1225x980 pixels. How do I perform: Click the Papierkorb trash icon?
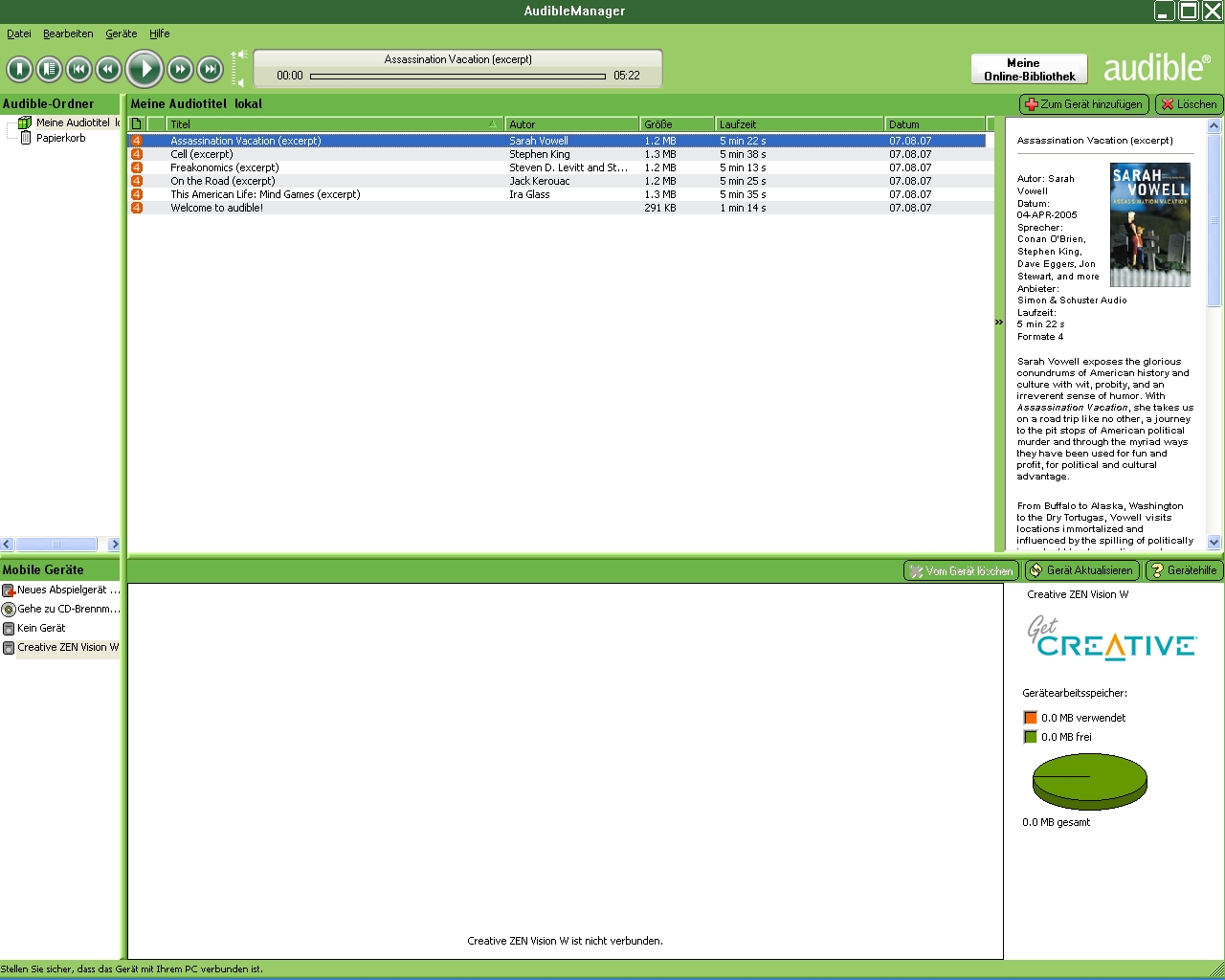(x=26, y=138)
